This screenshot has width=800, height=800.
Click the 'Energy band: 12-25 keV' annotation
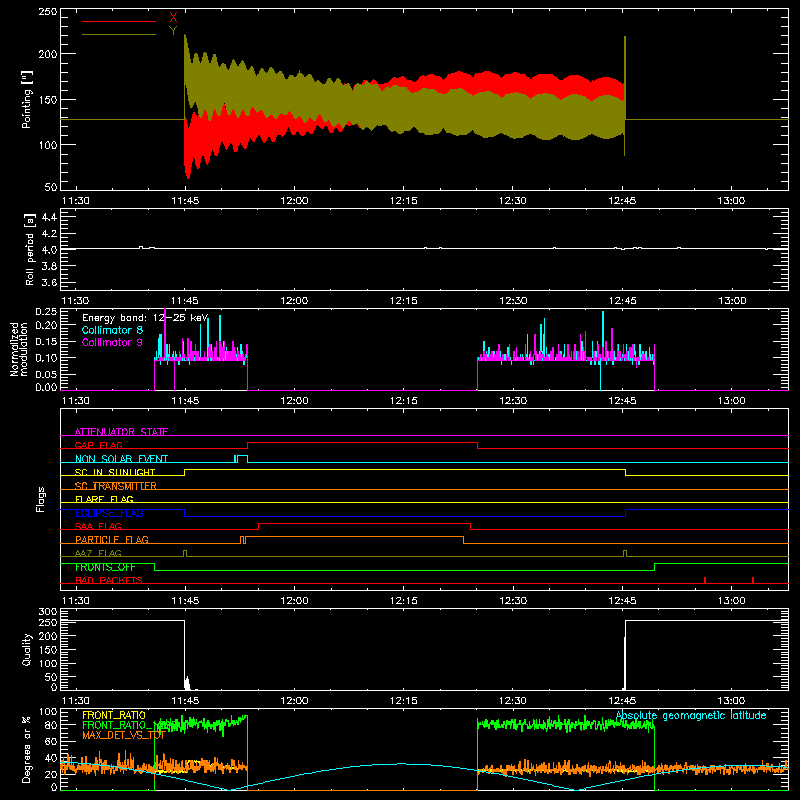[145, 318]
